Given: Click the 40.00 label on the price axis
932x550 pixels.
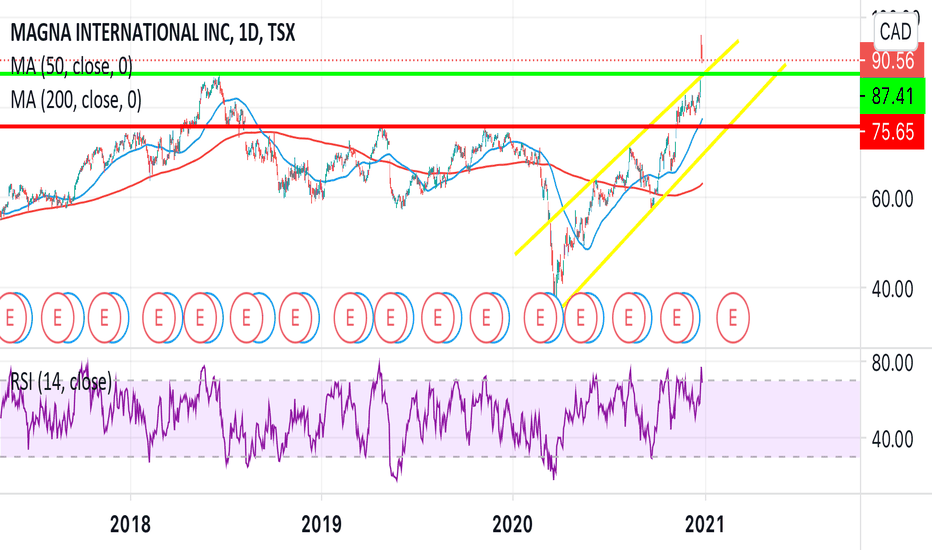Looking at the screenshot, I should point(893,290).
